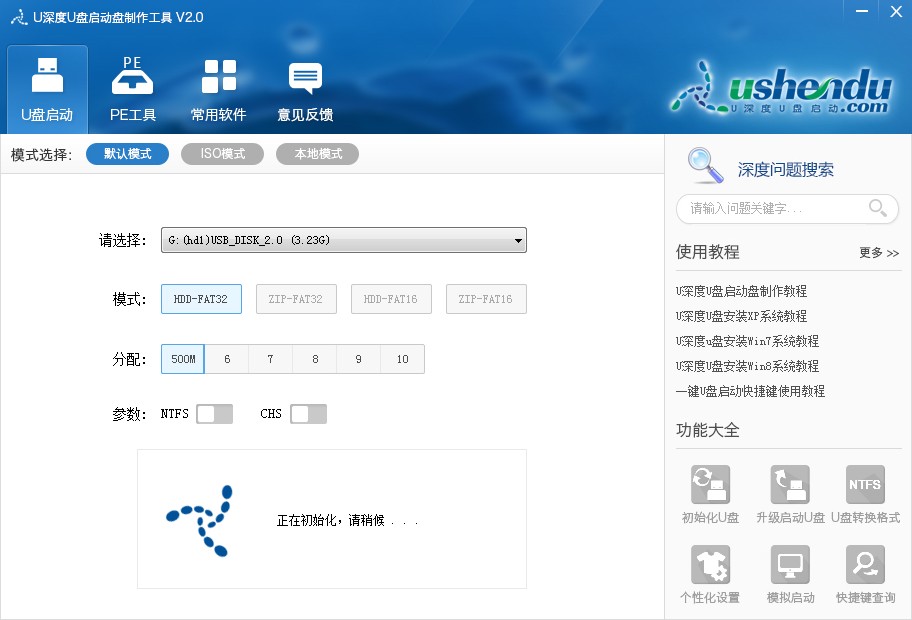Open 快捷键查询 icon

click(865, 565)
